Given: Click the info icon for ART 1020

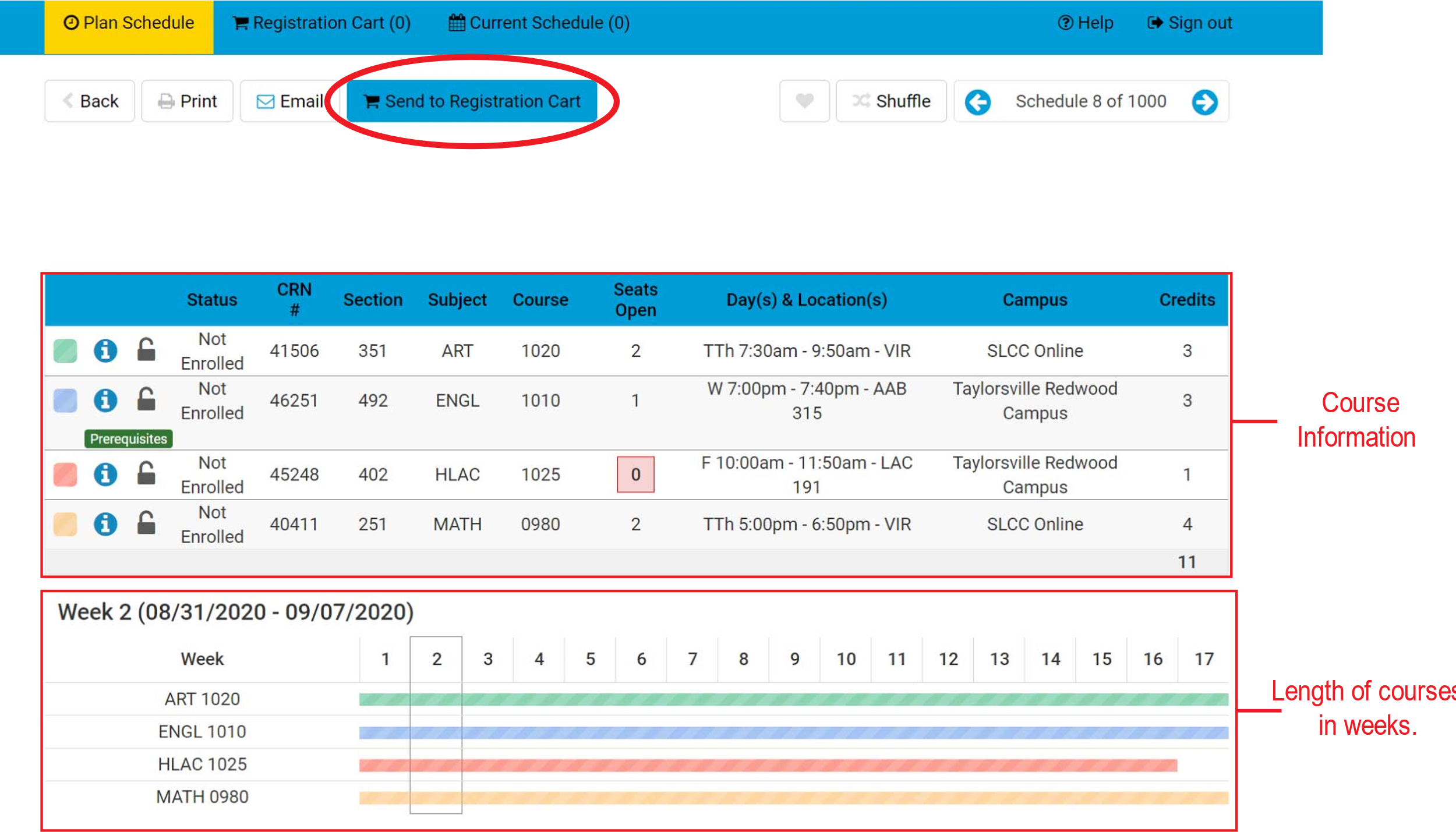Looking at the screenshot, I should click(105, 351).
